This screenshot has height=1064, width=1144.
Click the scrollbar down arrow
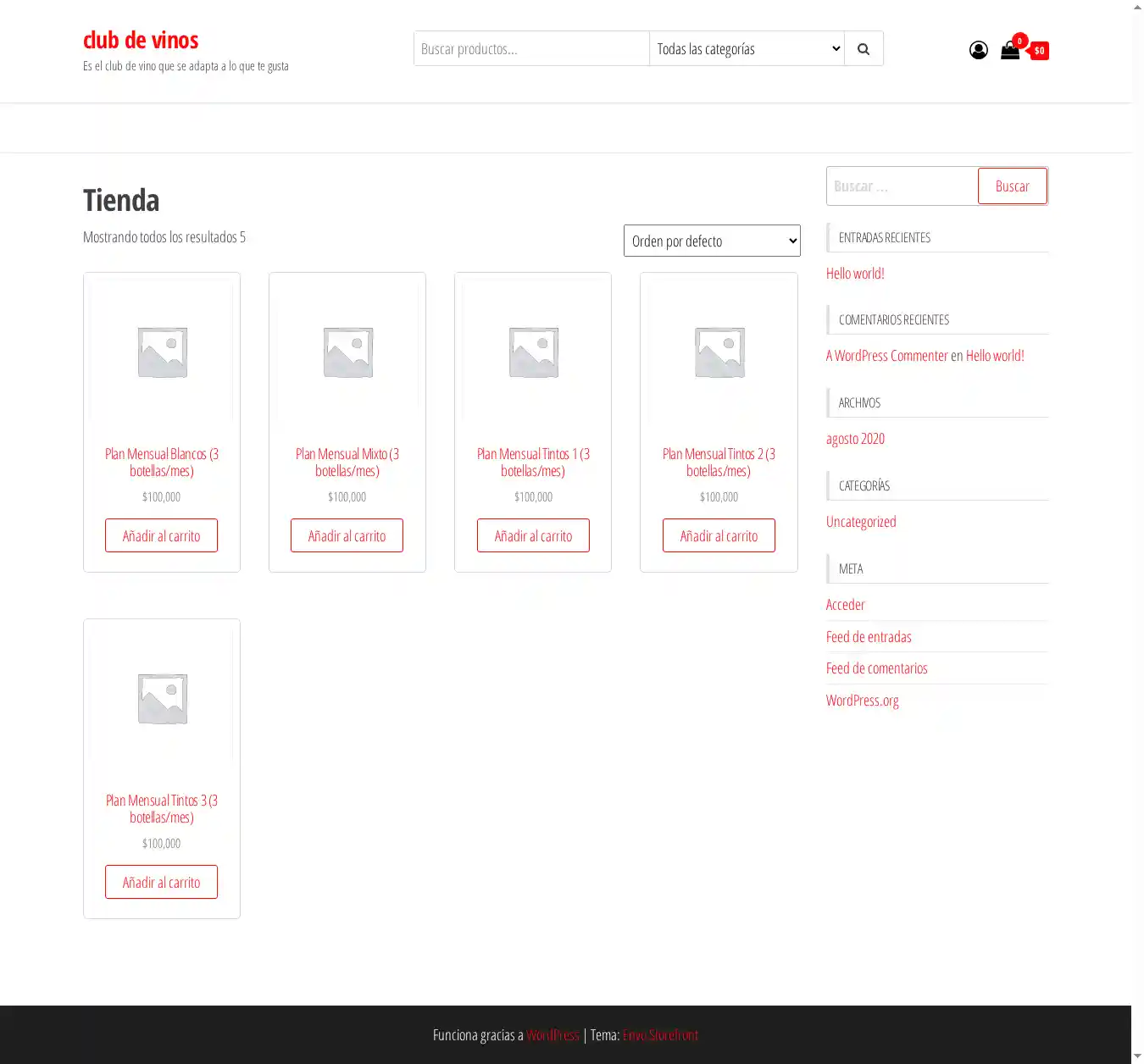1137,1056
